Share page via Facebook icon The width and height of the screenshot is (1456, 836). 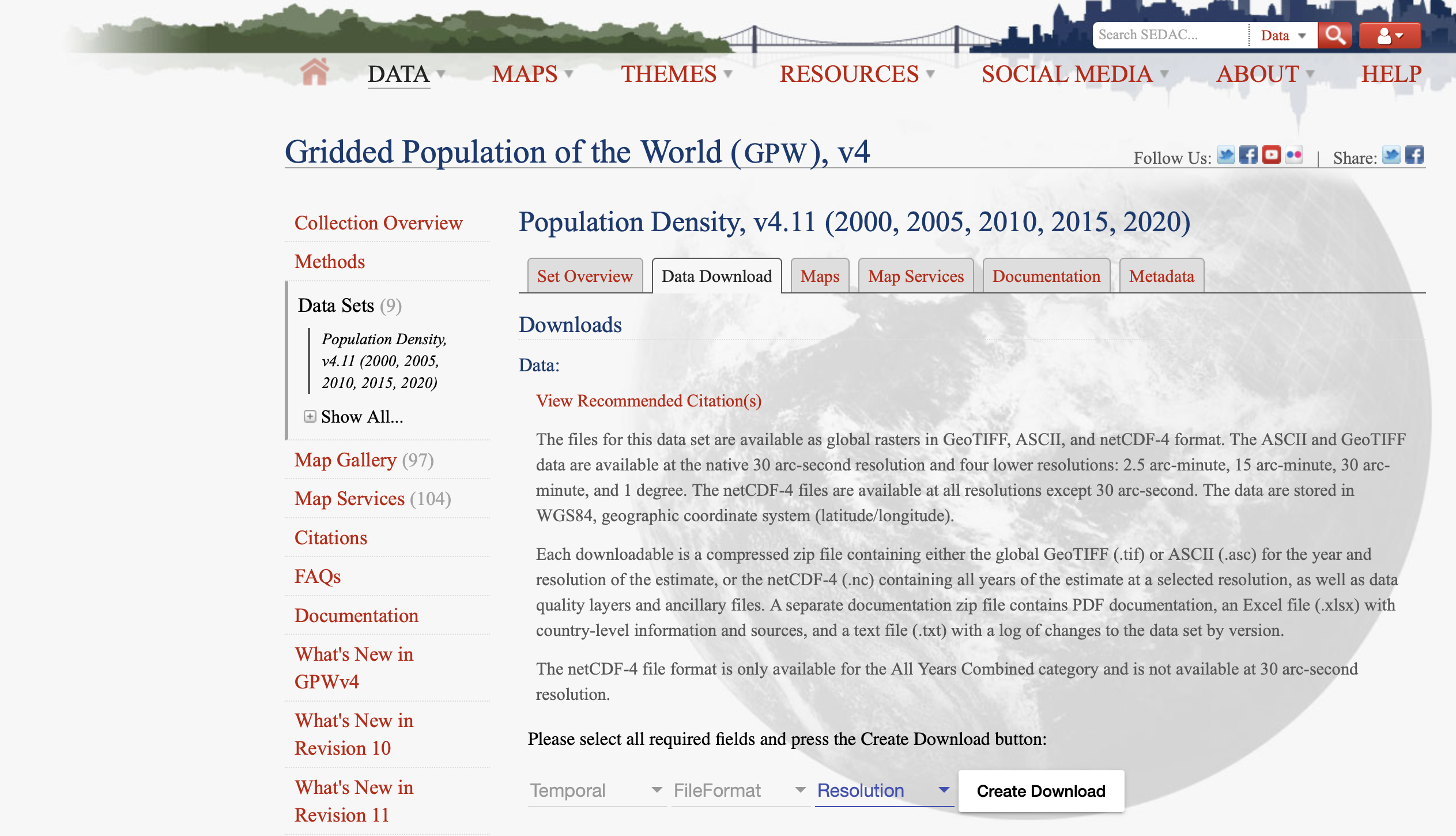tap(1414, 155)
